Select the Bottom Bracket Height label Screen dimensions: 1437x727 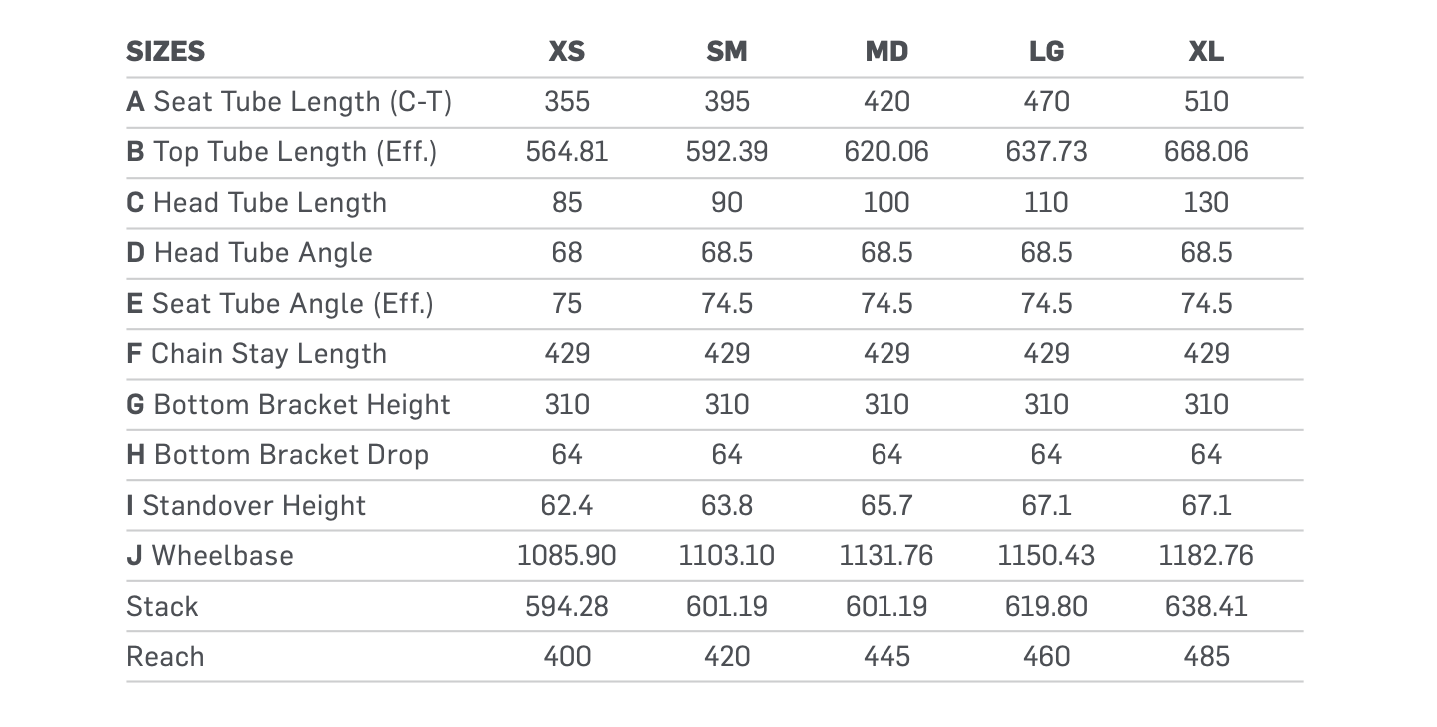click(x=289, y=404)
